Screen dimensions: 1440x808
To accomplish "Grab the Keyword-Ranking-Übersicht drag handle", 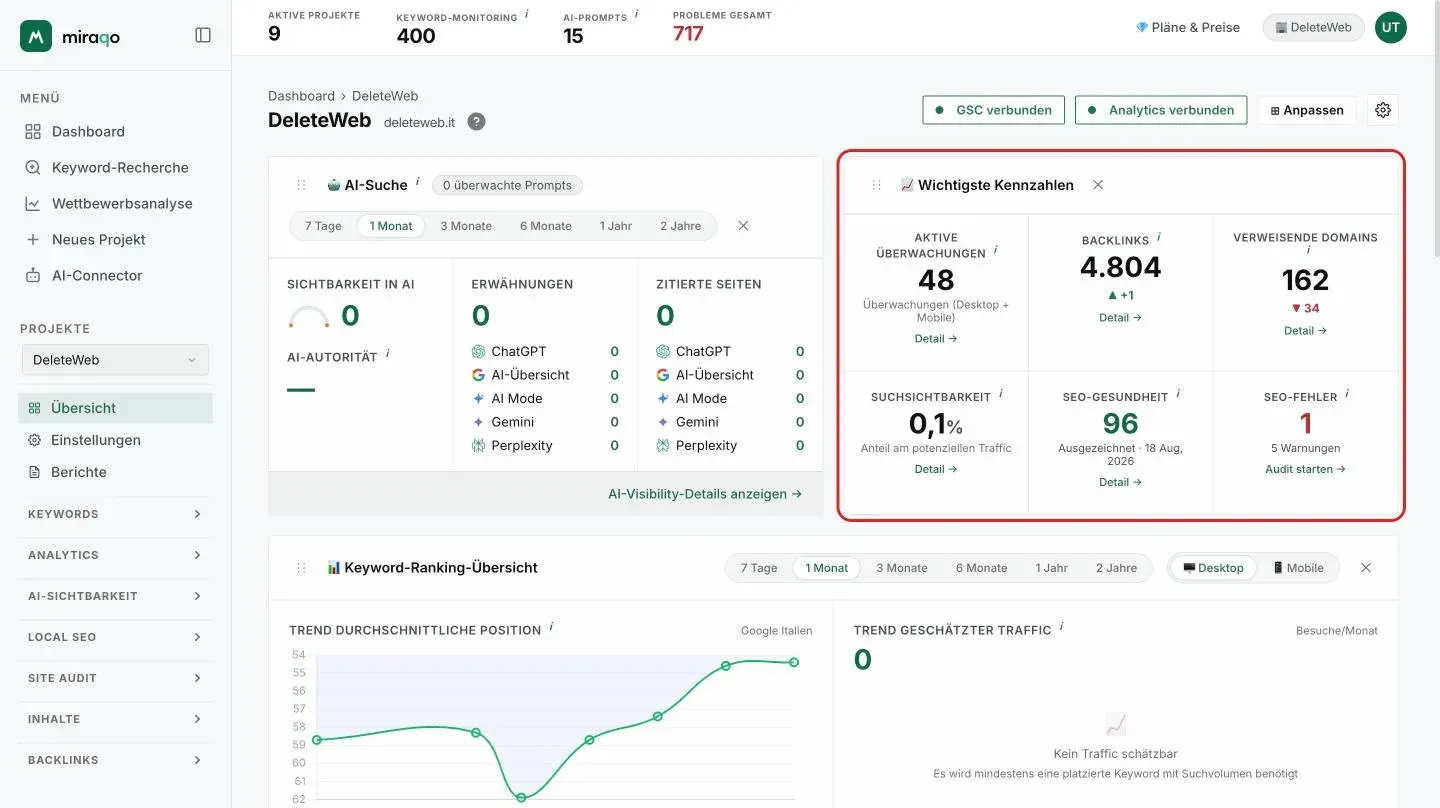I will (301, 568).
